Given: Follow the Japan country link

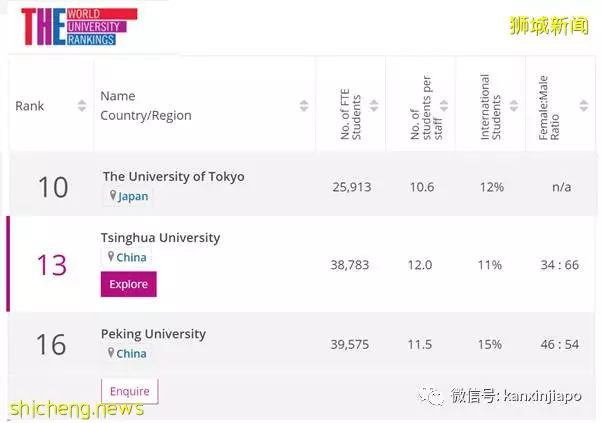Looking at the screenshot, I should 133,196.
